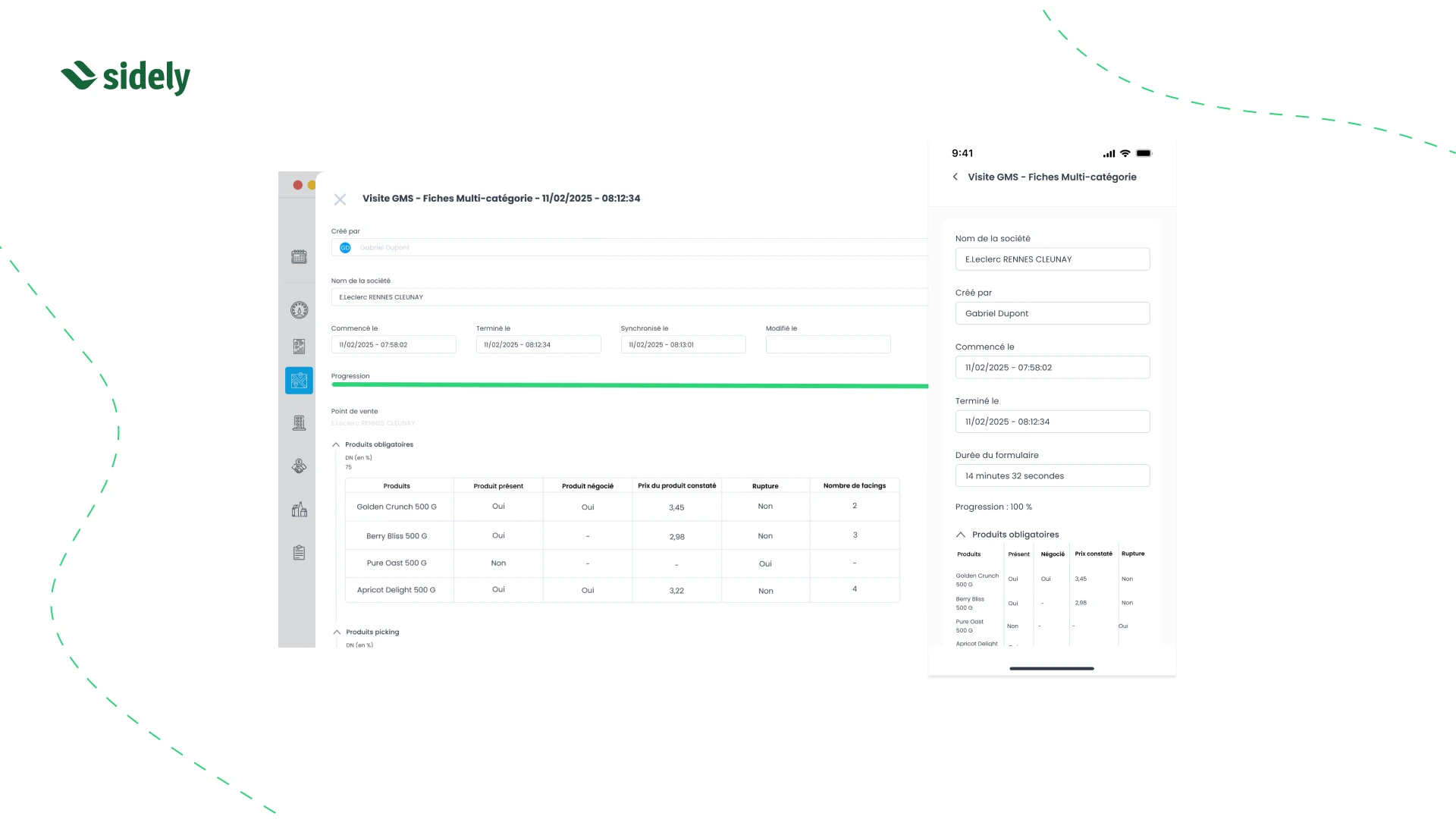The image size is (1456, 819).
Task: Select the highlighted map icon
Action: pyautogui.click(x=299, y=381)
